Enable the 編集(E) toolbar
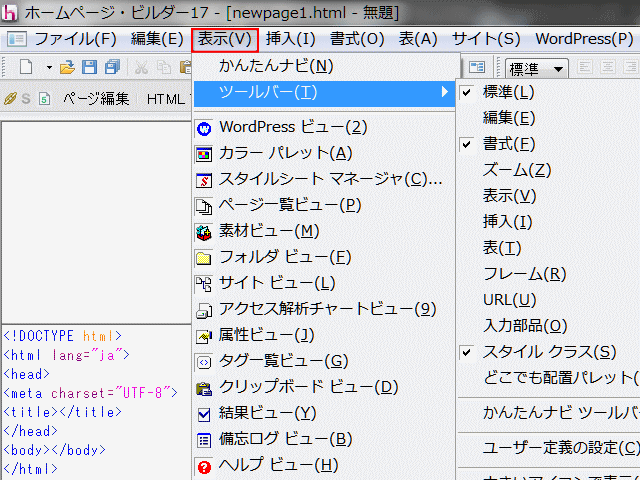This screenshot has width=640, height=480. pos(549,118)
